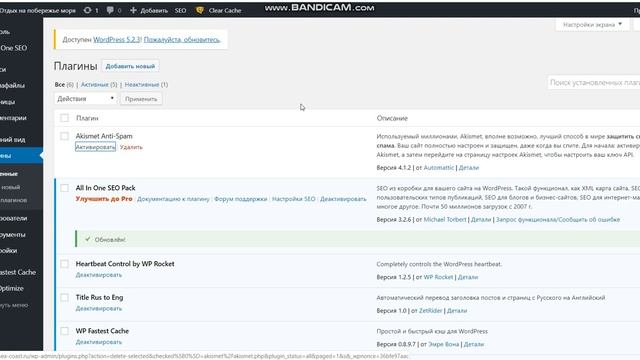Open Детали link for WP Fastest Cache
The image size is (640, 360).
474,344
